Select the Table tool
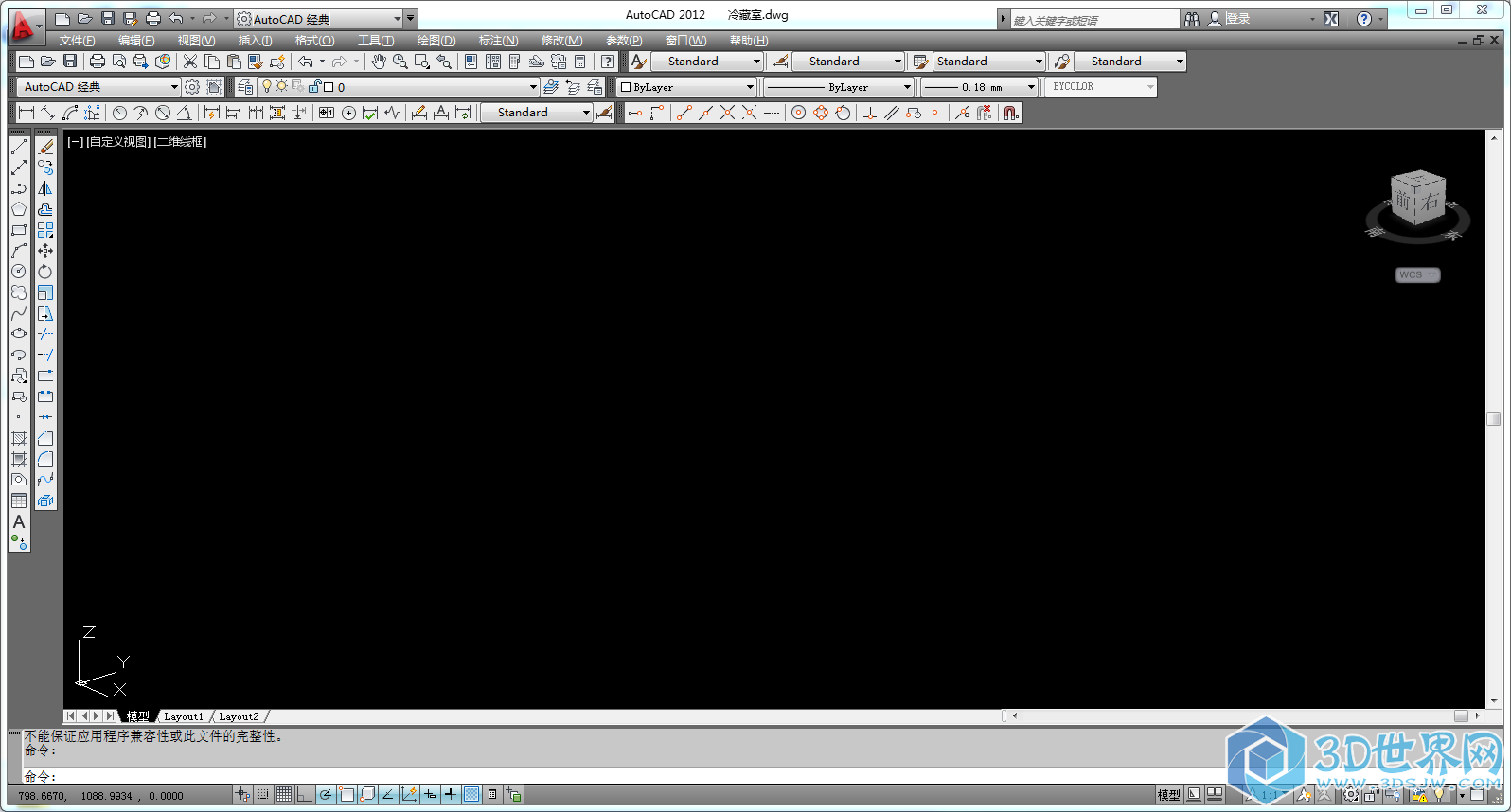The image size is (1511, 812). [x=19, y=501]
